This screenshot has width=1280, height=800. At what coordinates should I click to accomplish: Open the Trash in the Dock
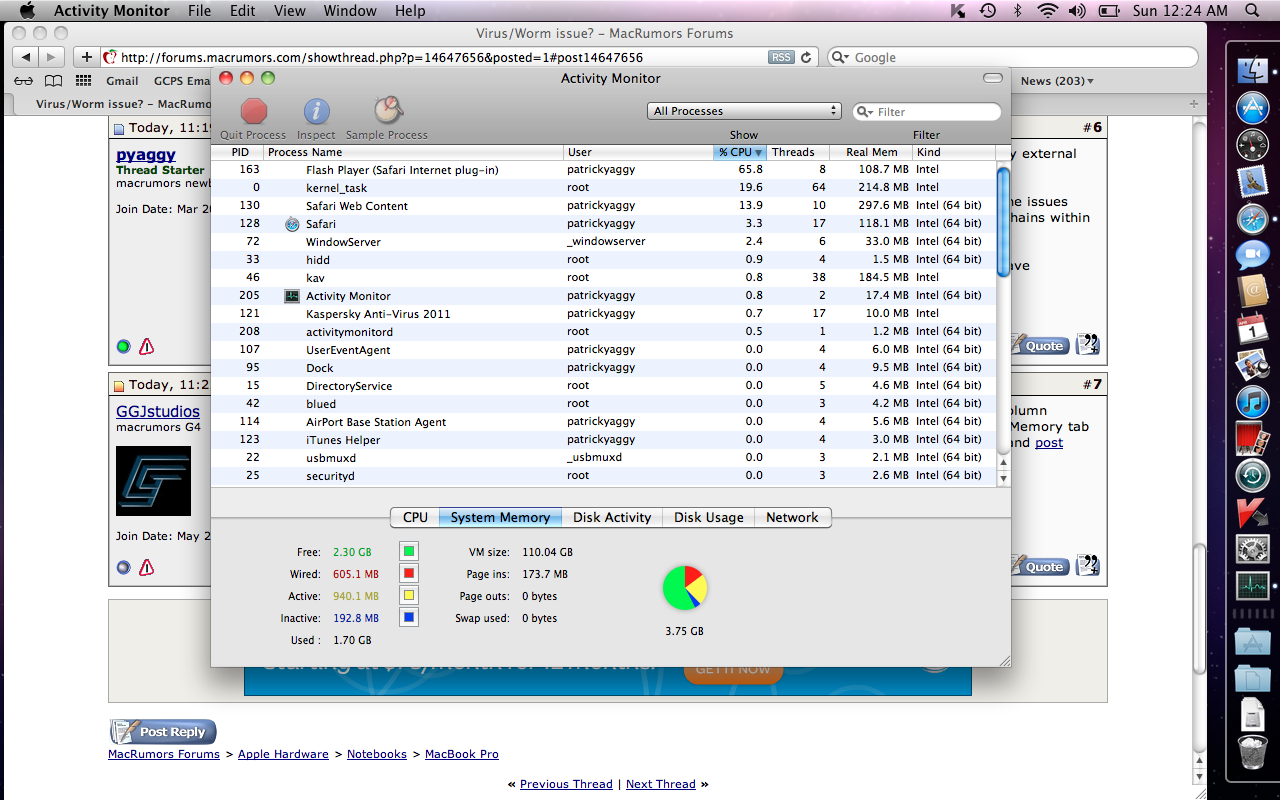[1252, 752]
